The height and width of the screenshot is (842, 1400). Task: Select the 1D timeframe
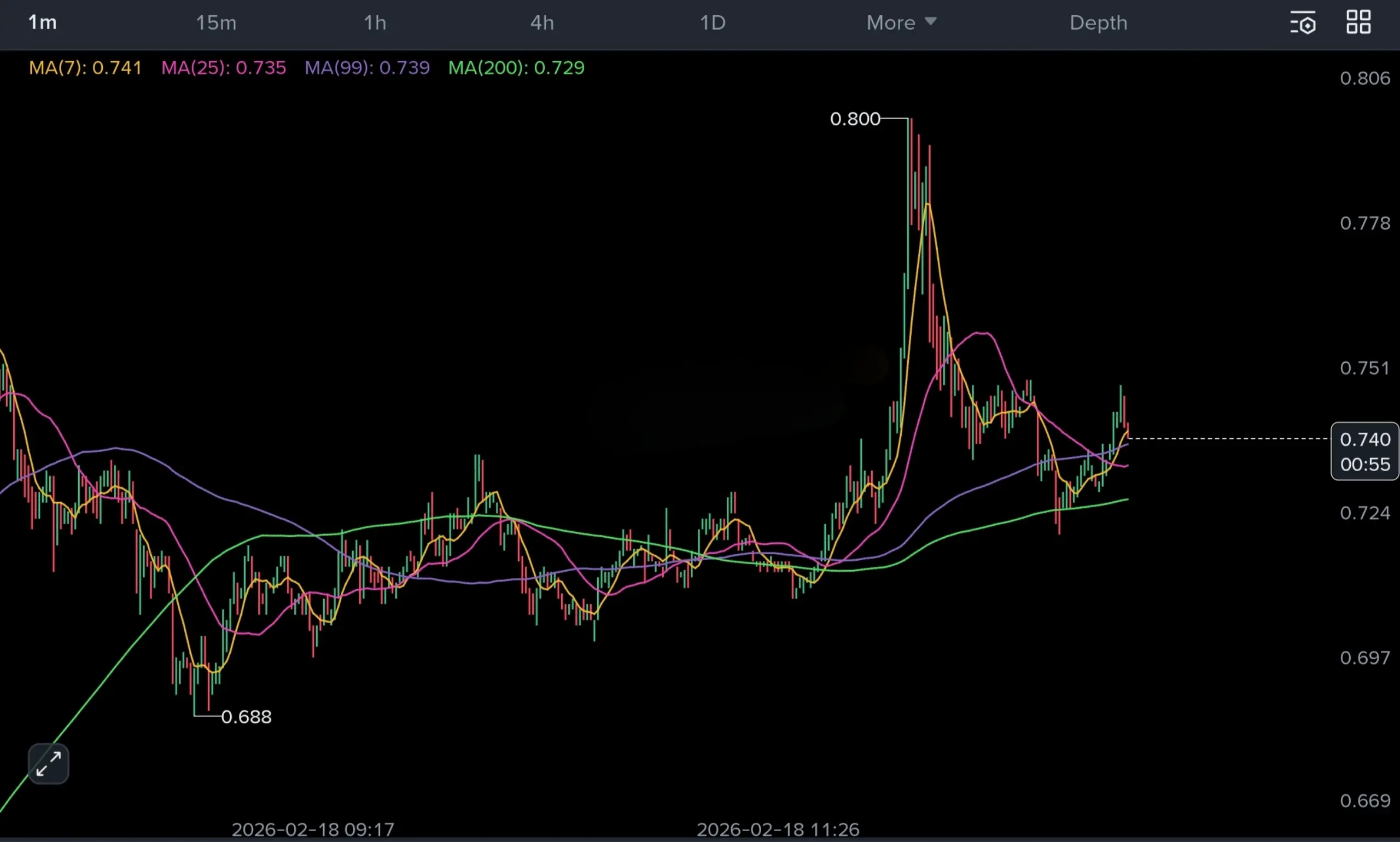[712, 22]
